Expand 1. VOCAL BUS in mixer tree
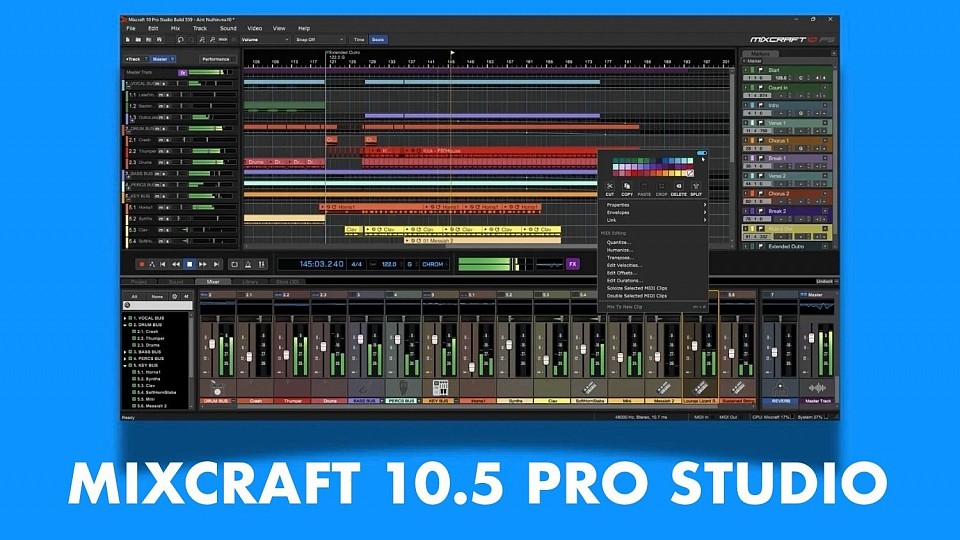960x540 pixels. point(126,318)
